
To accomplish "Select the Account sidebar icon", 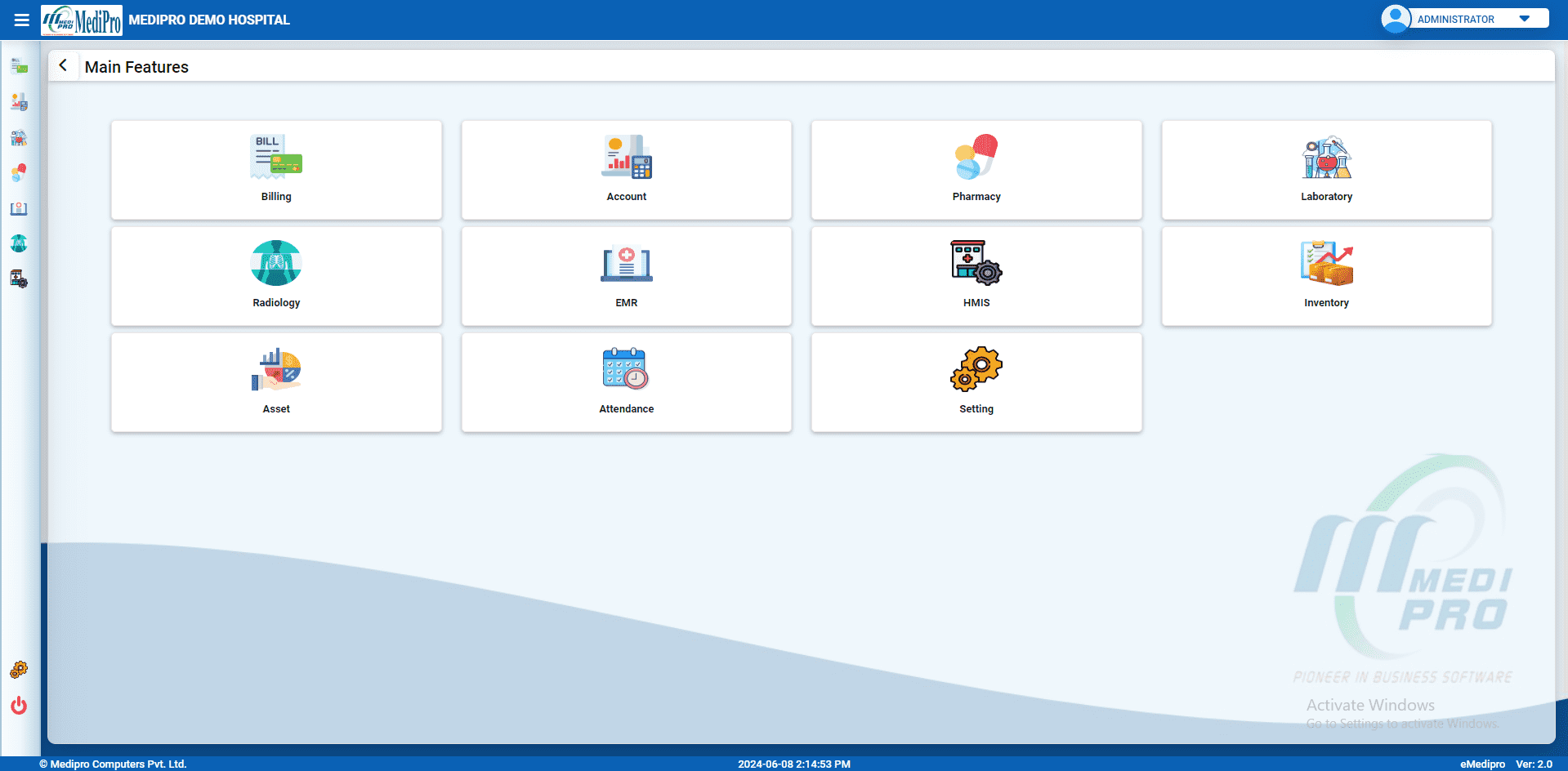I will click(19, 102).
